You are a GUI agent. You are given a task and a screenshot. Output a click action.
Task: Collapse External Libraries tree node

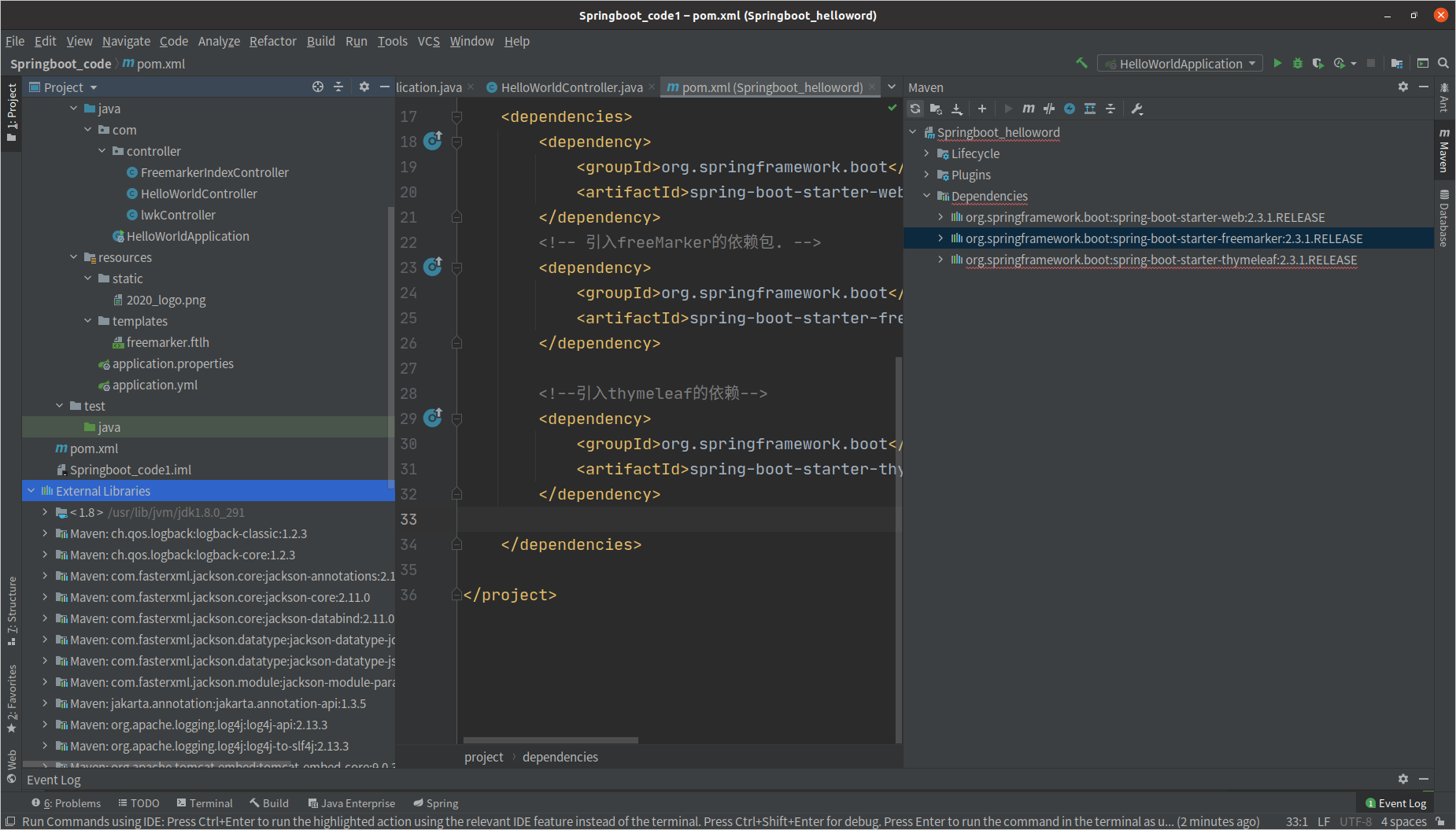(31, 491)
